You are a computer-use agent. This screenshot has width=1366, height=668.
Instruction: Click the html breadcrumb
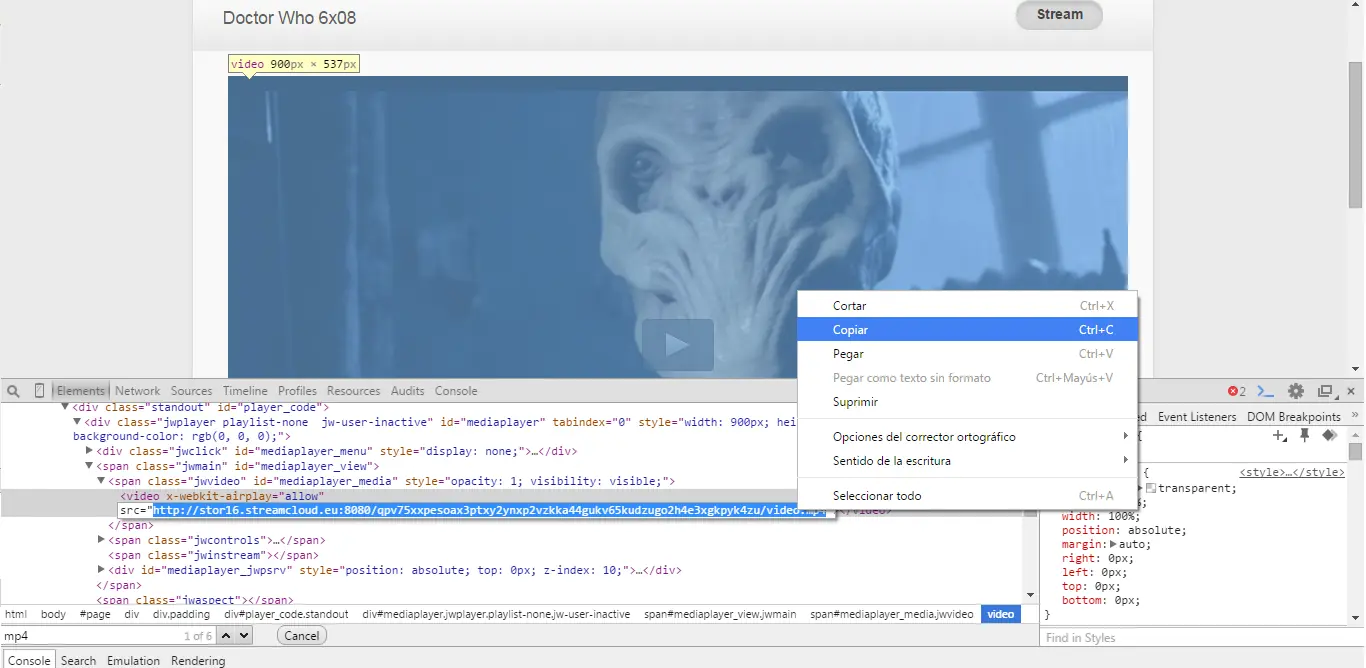point(16,614)
